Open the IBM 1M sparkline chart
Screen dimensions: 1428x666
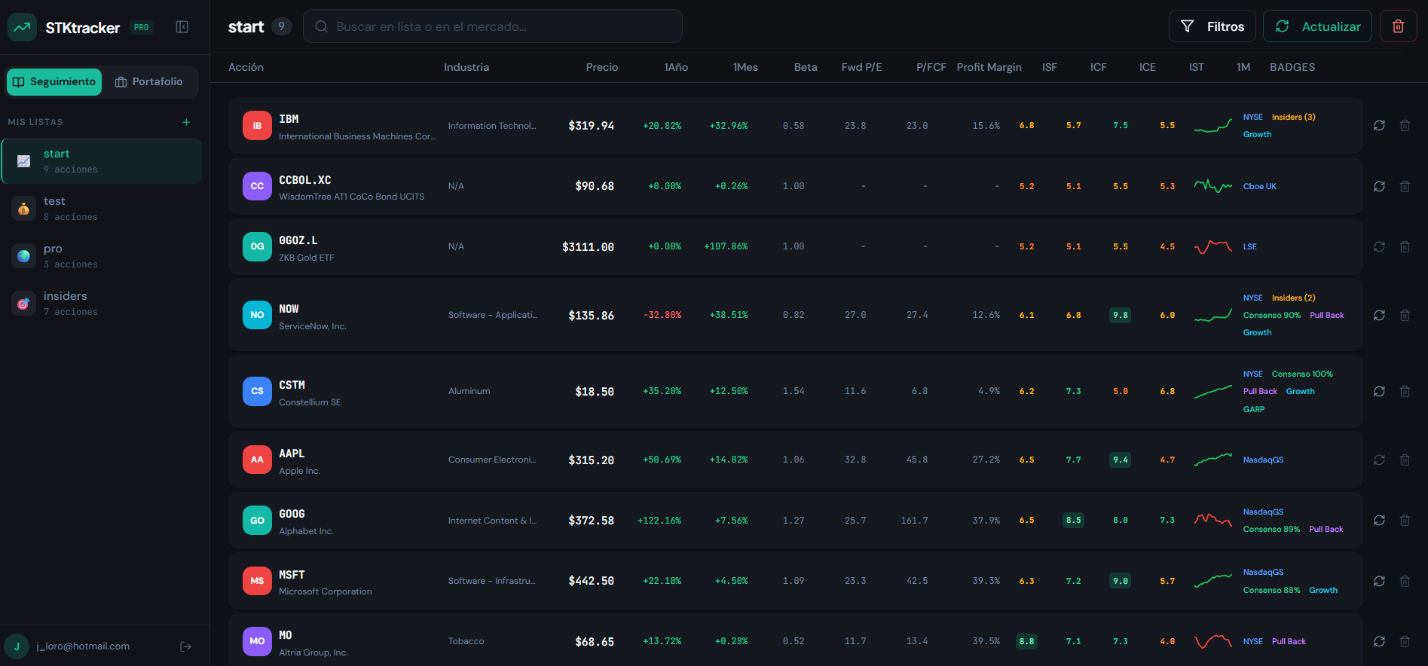click(x=1213, y=126)
